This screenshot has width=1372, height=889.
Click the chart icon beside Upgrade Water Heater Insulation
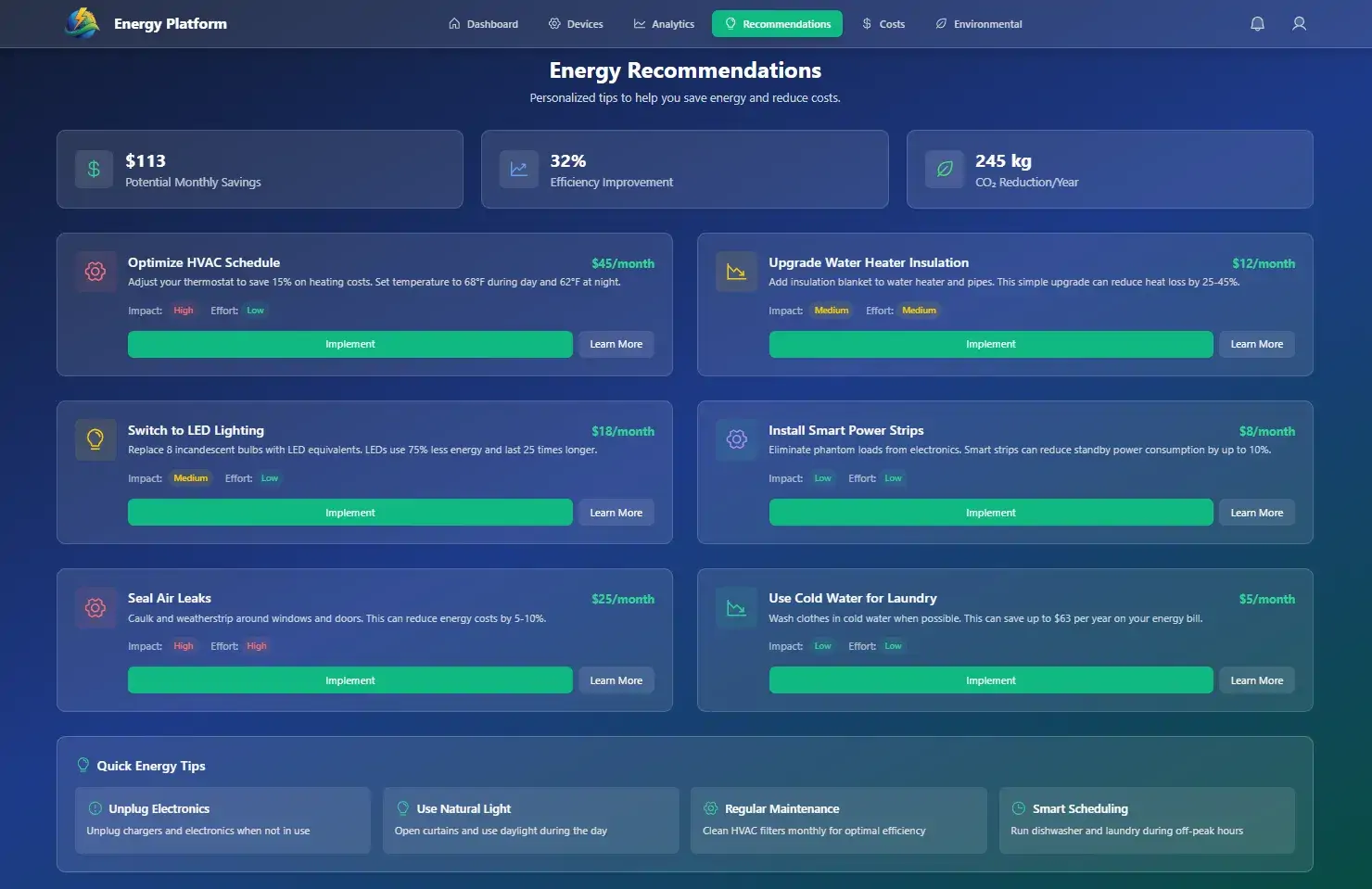coord(736,272)
